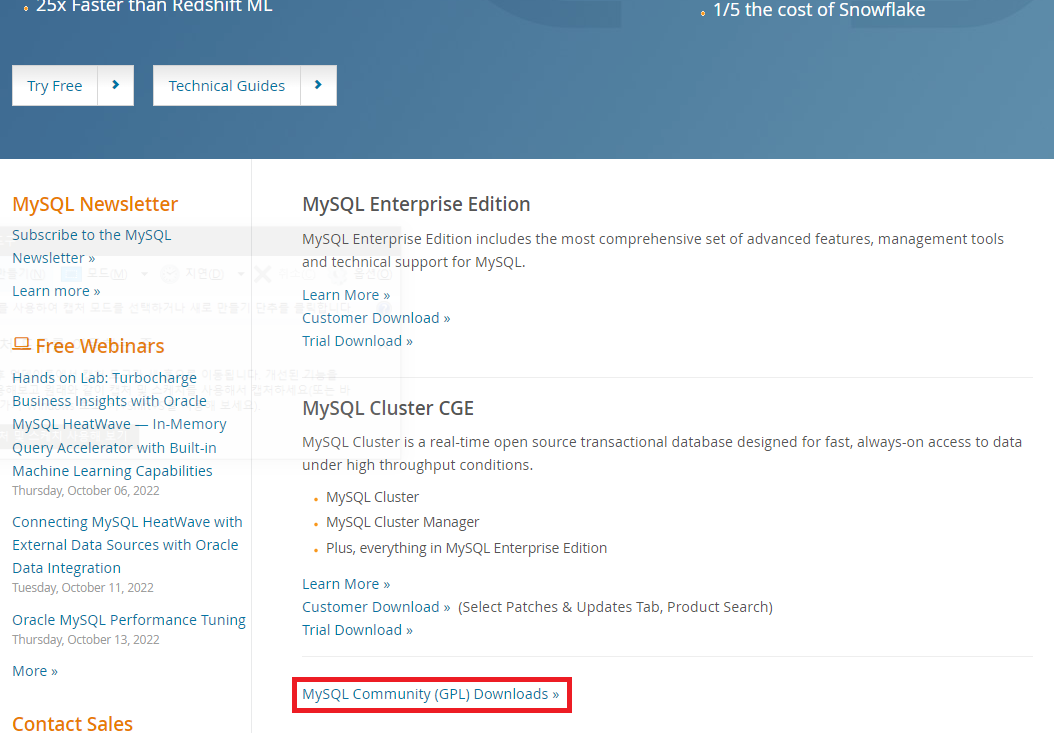Screen dimensions: 1054x733
Task: Click Trial Download under MySQL Cluster CGE
Action: 358,629
